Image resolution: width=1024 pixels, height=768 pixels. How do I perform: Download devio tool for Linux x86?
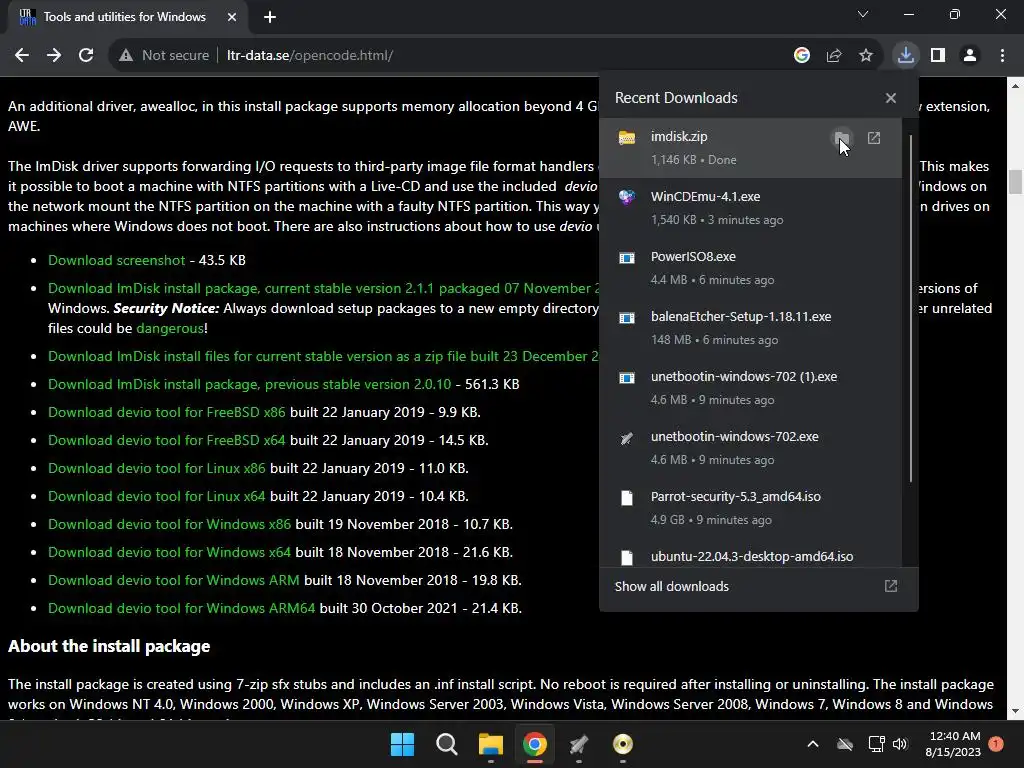(x=157, y=468)
